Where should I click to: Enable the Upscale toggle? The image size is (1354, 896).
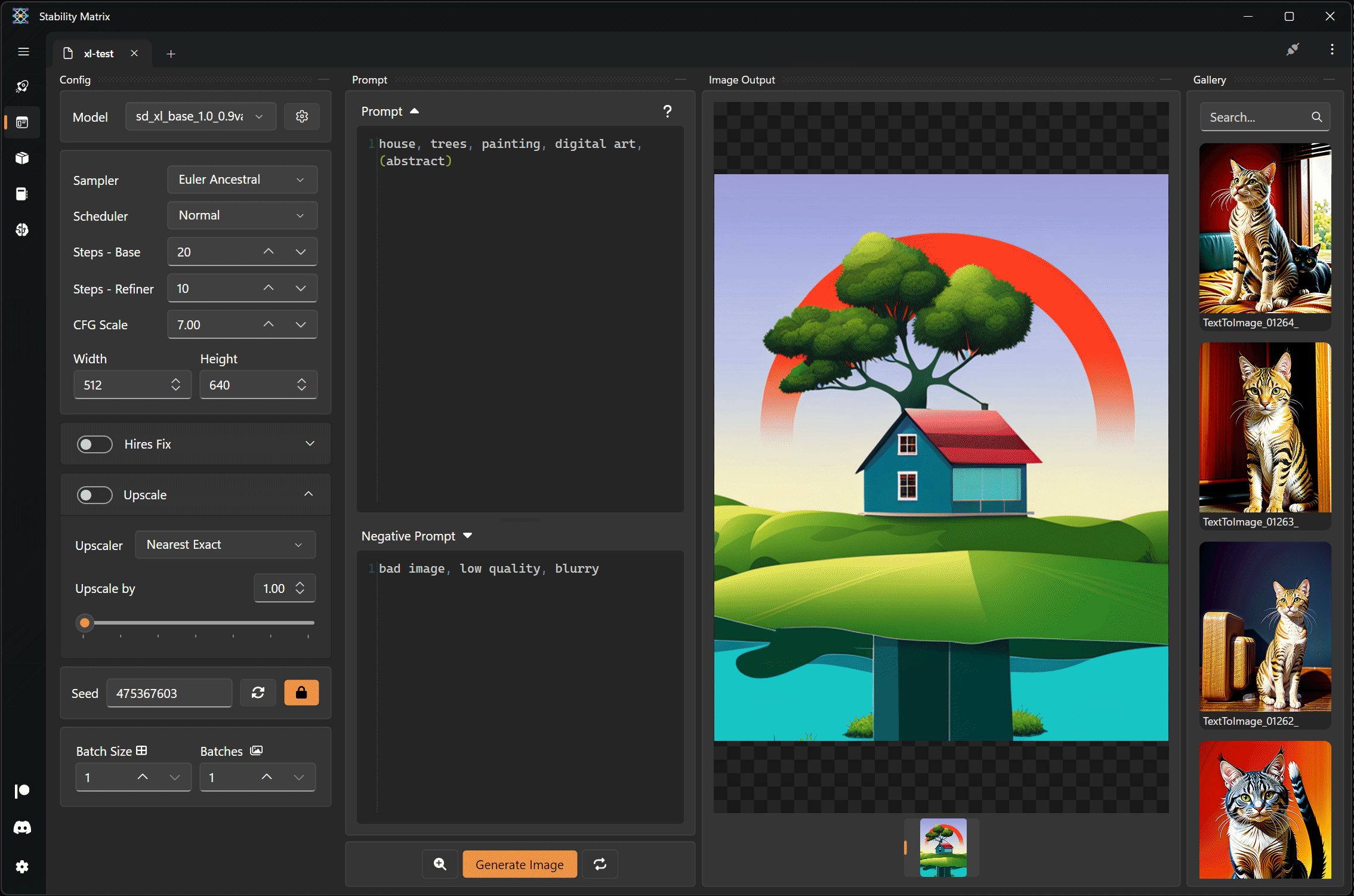(94, 495)
